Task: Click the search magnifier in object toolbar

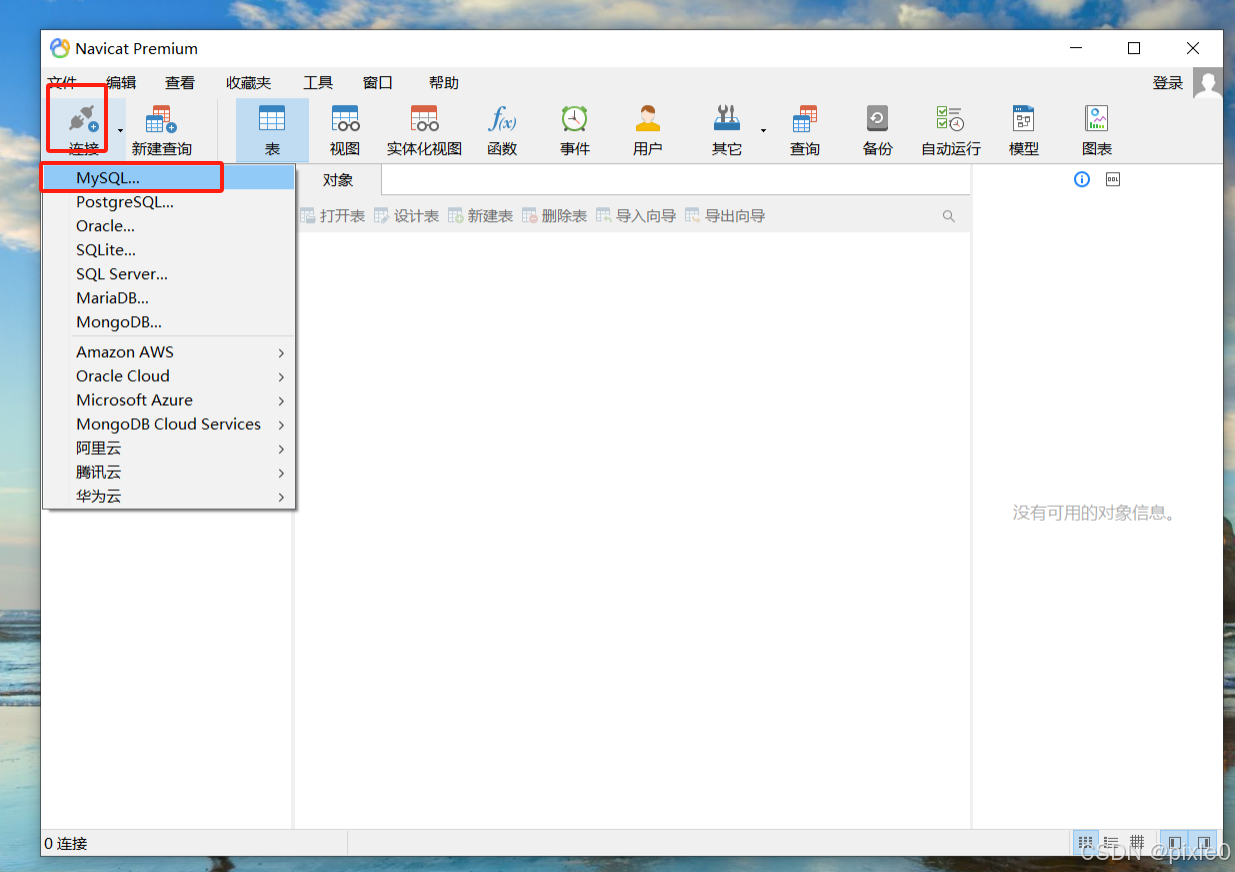Action: (949, 216)
